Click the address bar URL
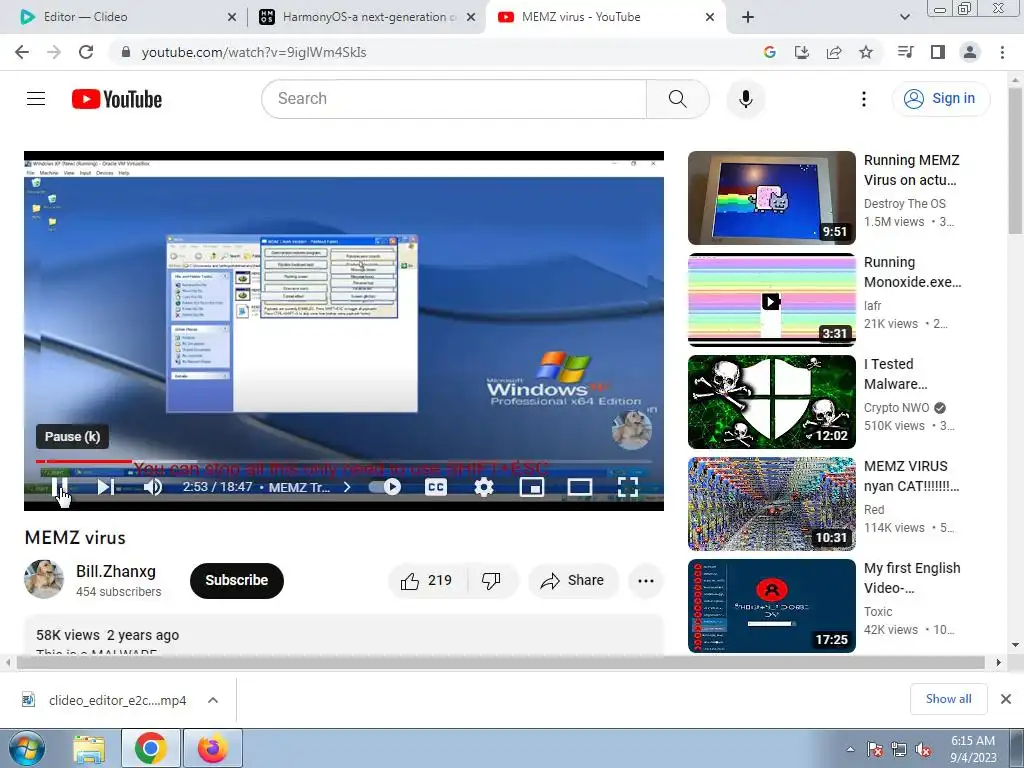The height and width of the screenshot is (768, 1024). click(x=254, y=52)
